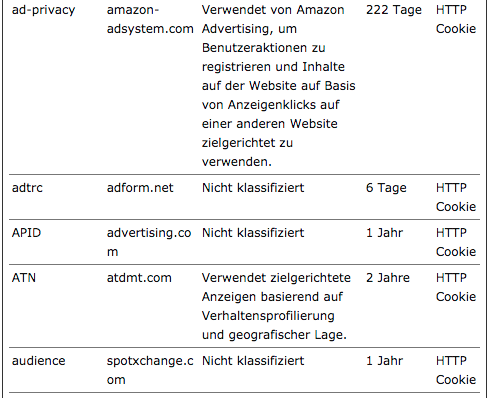Click the 6 Tage expiry value

pos(386,188)
